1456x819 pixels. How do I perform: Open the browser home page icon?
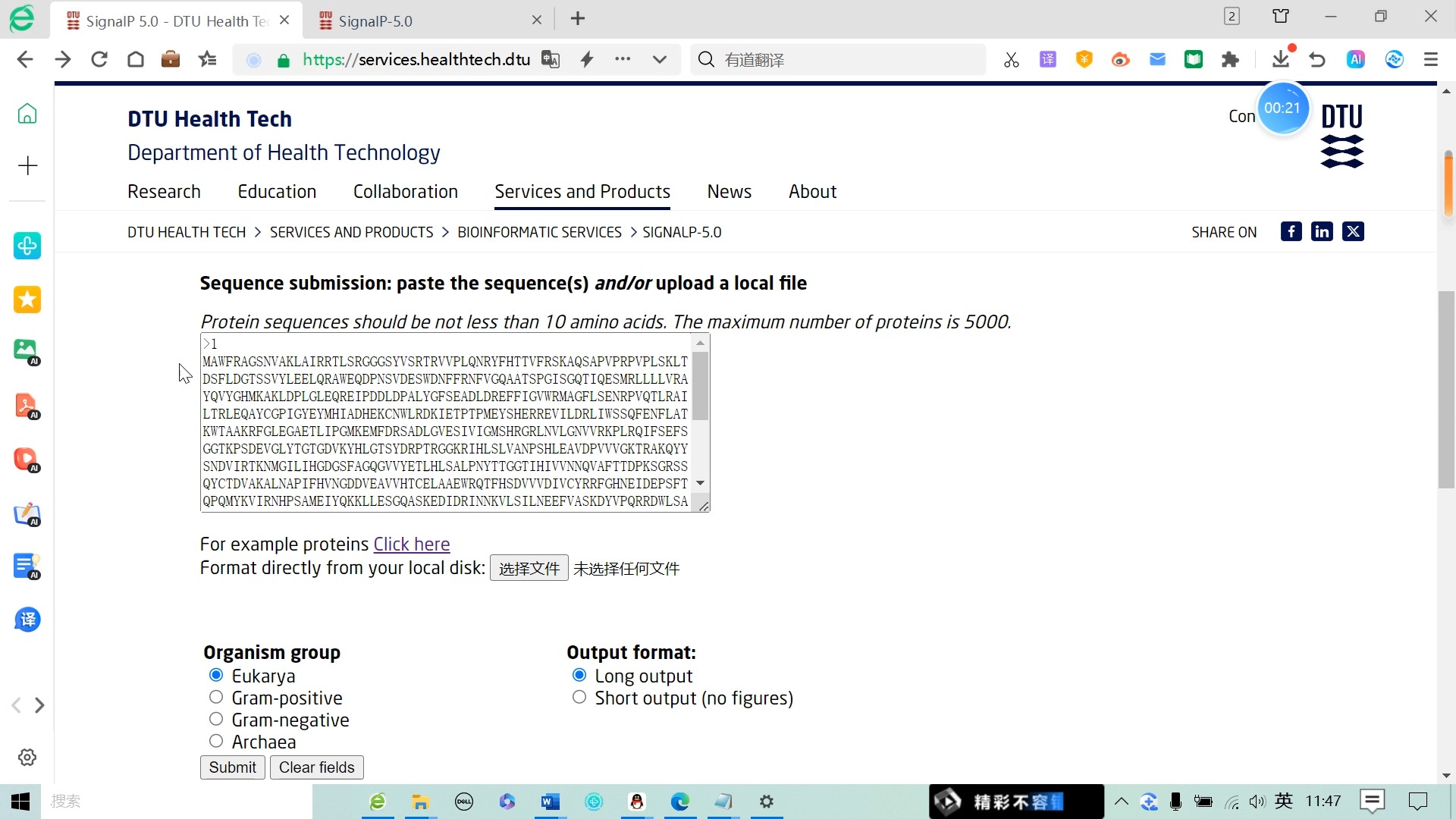tap(136, 60)
